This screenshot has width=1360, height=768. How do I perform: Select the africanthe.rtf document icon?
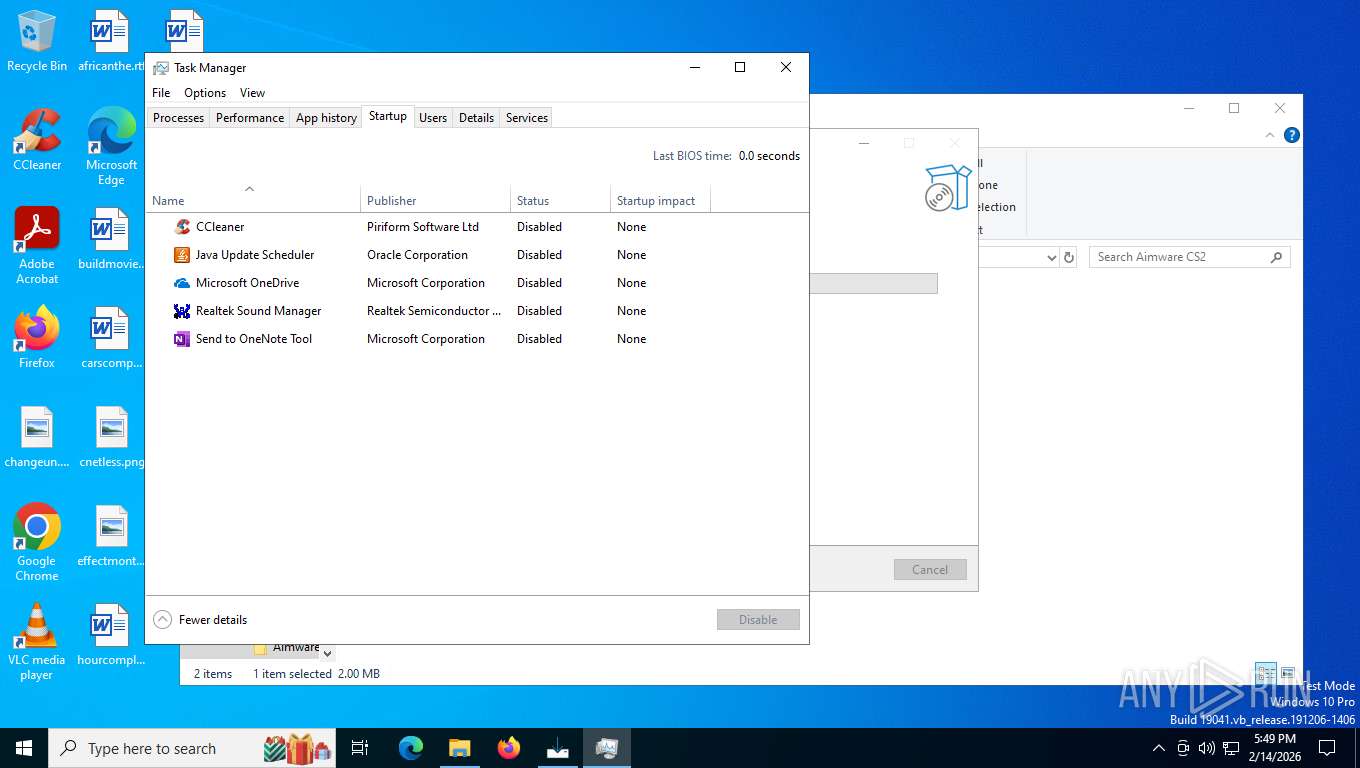pyautogui.click(x=111, y=41)
